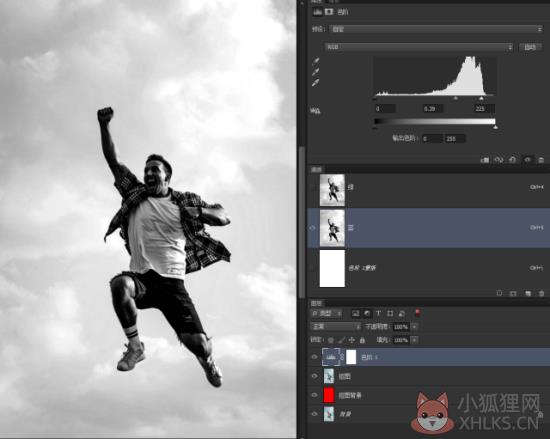Click the highlight input slider under histogram
This screenshot has width=550, height=439.
tap(481, 98)
